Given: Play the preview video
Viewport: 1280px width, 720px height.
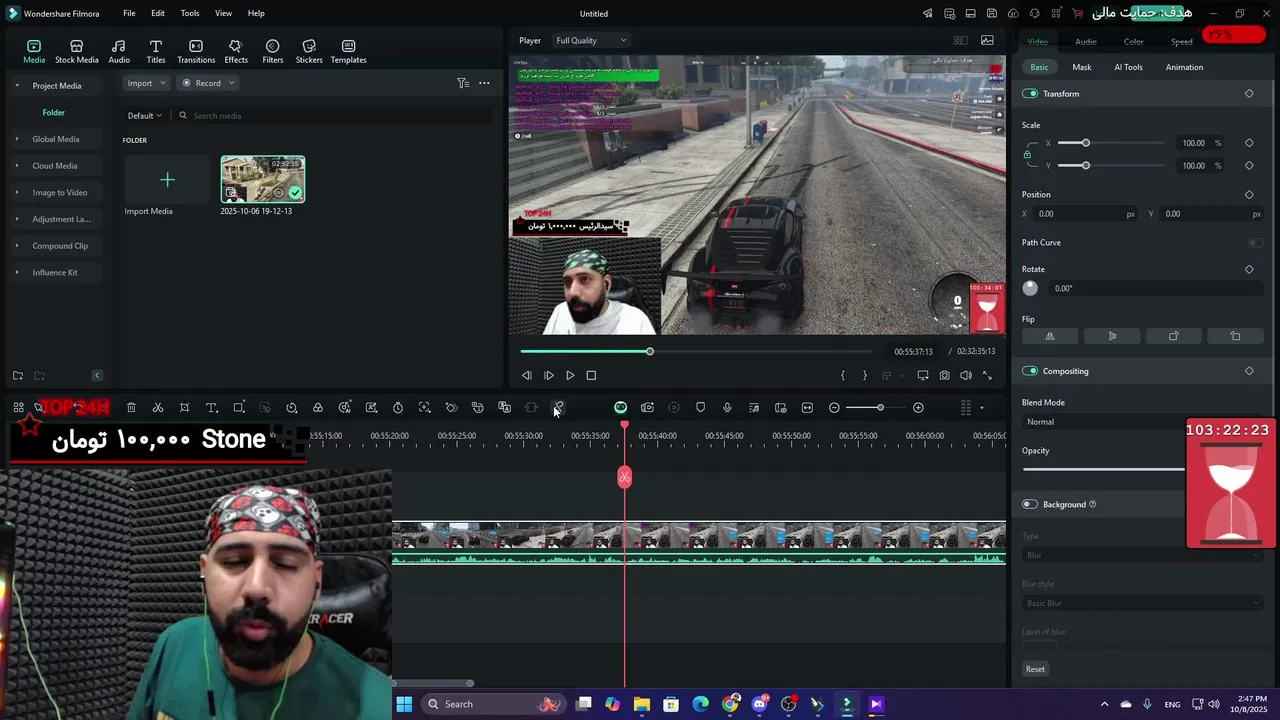Looking at the screenshot, I should pos(570,376).
